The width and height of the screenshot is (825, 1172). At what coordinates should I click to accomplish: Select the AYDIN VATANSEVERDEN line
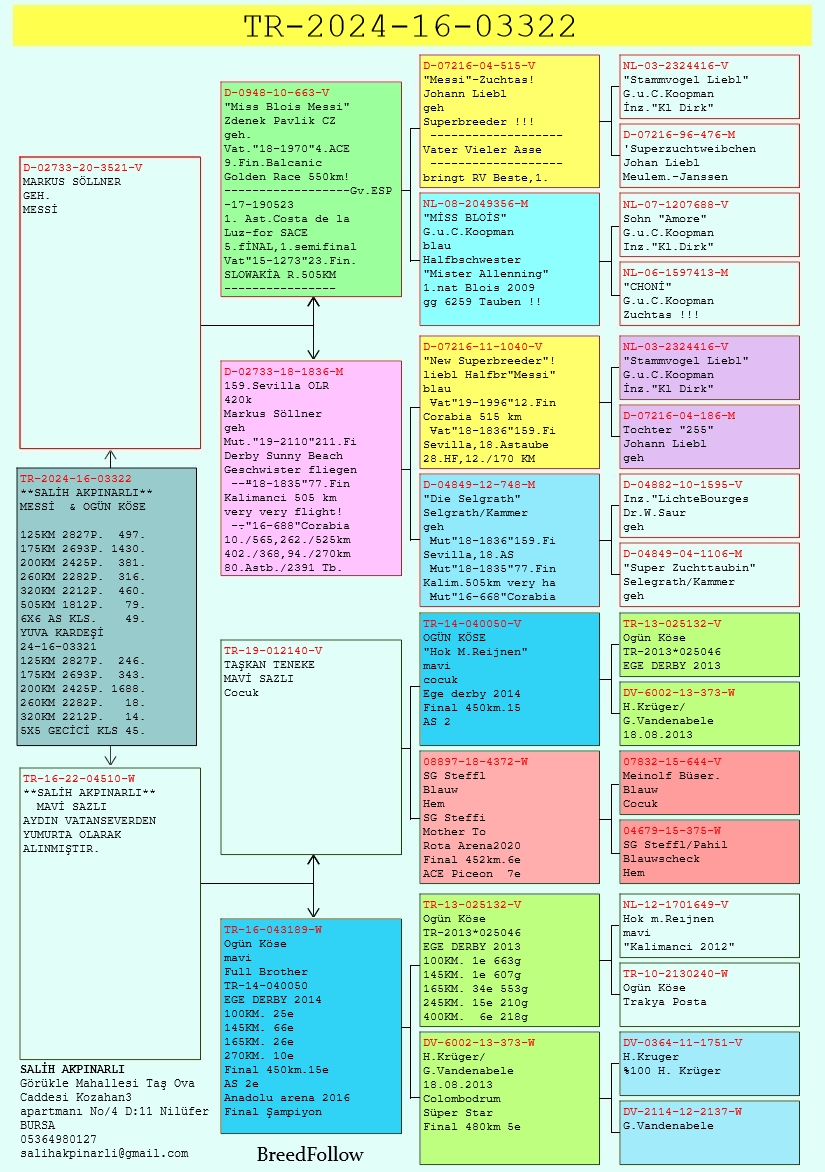90,820
